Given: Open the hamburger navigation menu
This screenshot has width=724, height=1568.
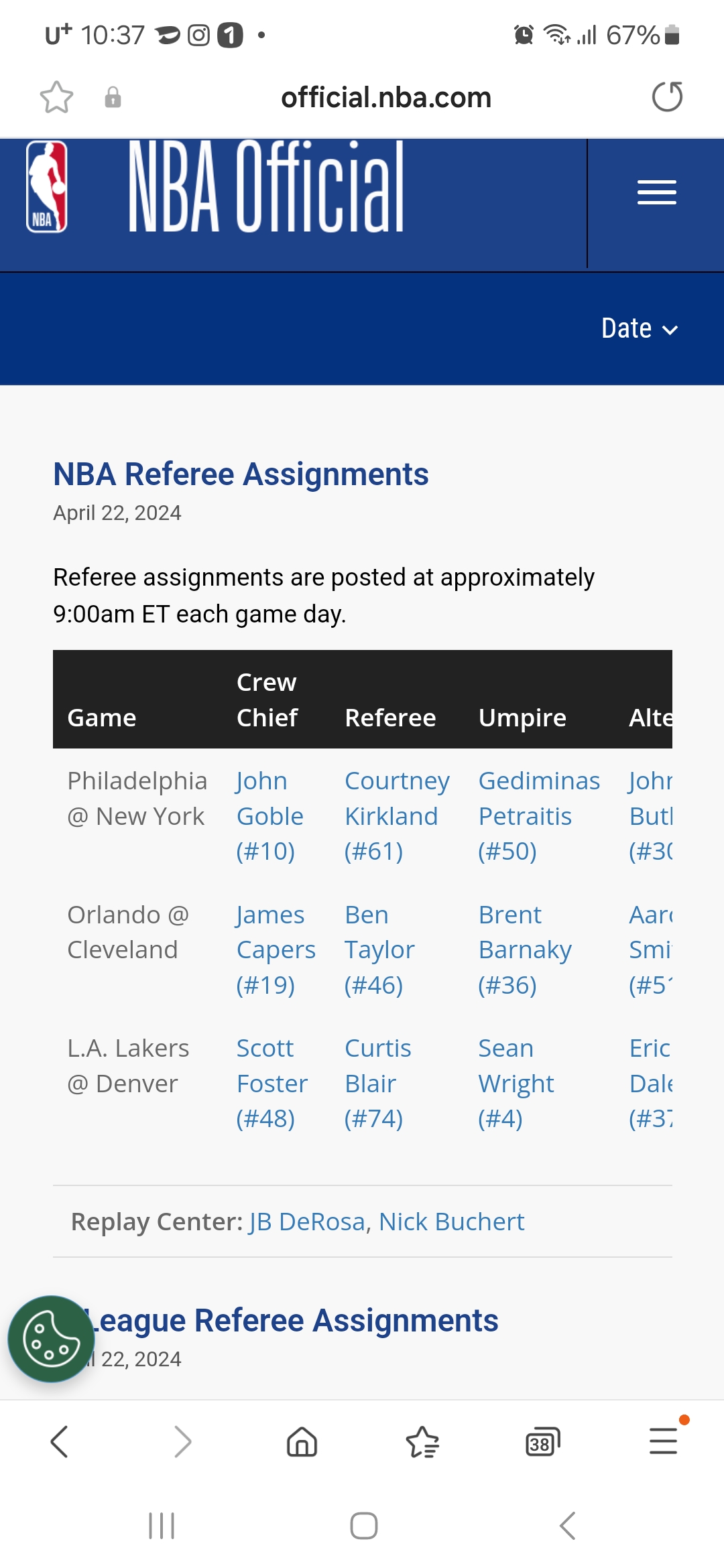Looking at the screenshot, I should tap(656, 193).
